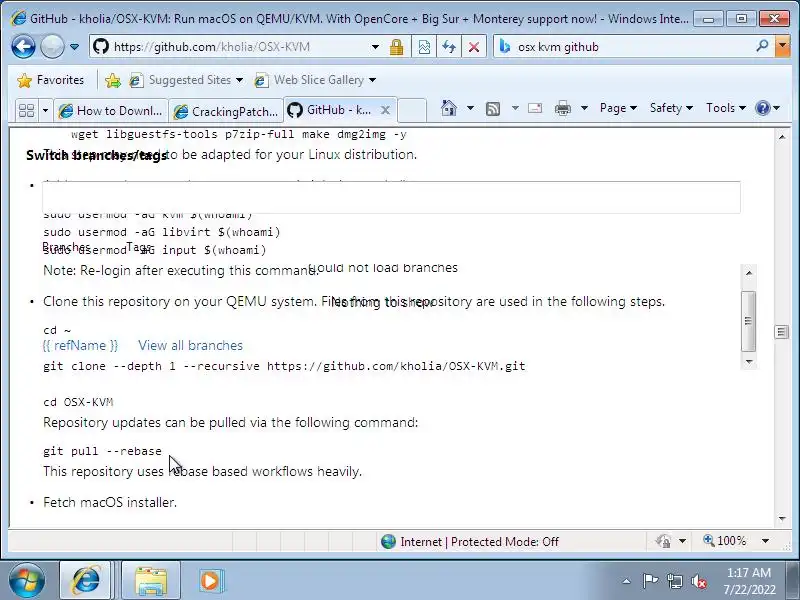Open the tab list dropdown arrow
The width and height of the screenshot is (800, 600).
pyautogui.click(x=45, y=110)
